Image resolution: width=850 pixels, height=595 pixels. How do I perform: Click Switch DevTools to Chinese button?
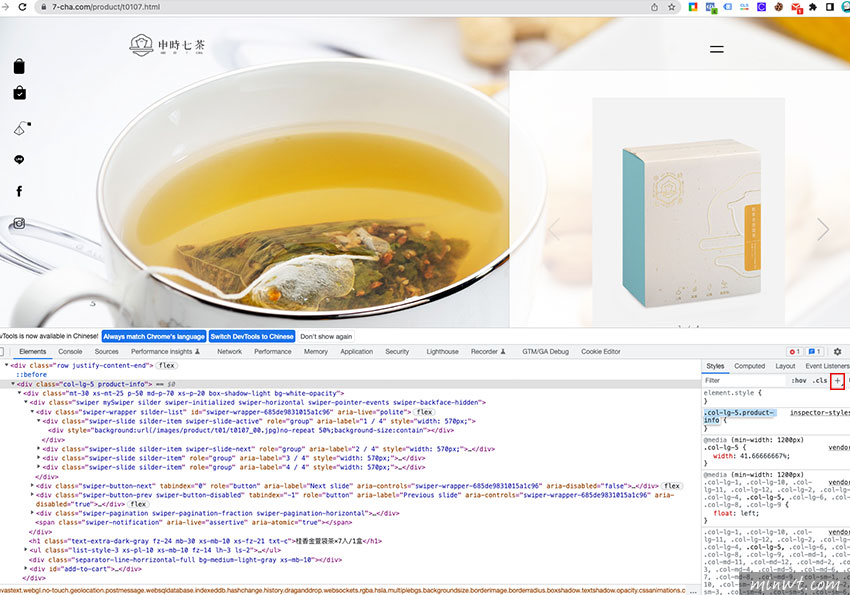click(251, 336)
